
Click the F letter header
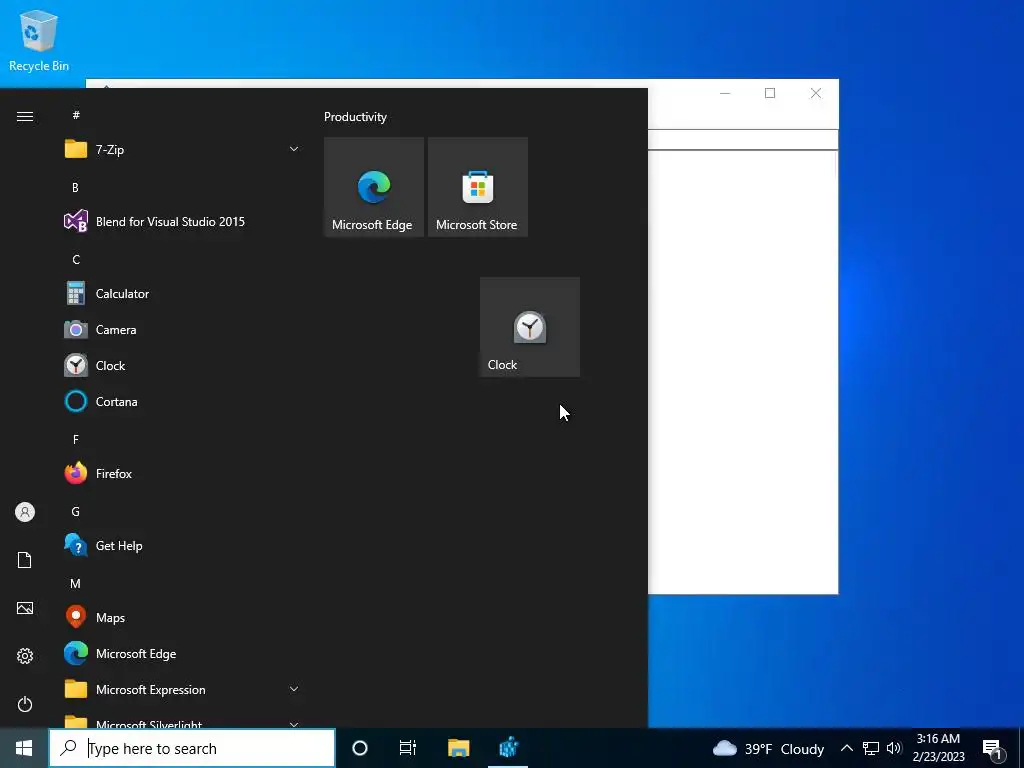tap(76, 440)
